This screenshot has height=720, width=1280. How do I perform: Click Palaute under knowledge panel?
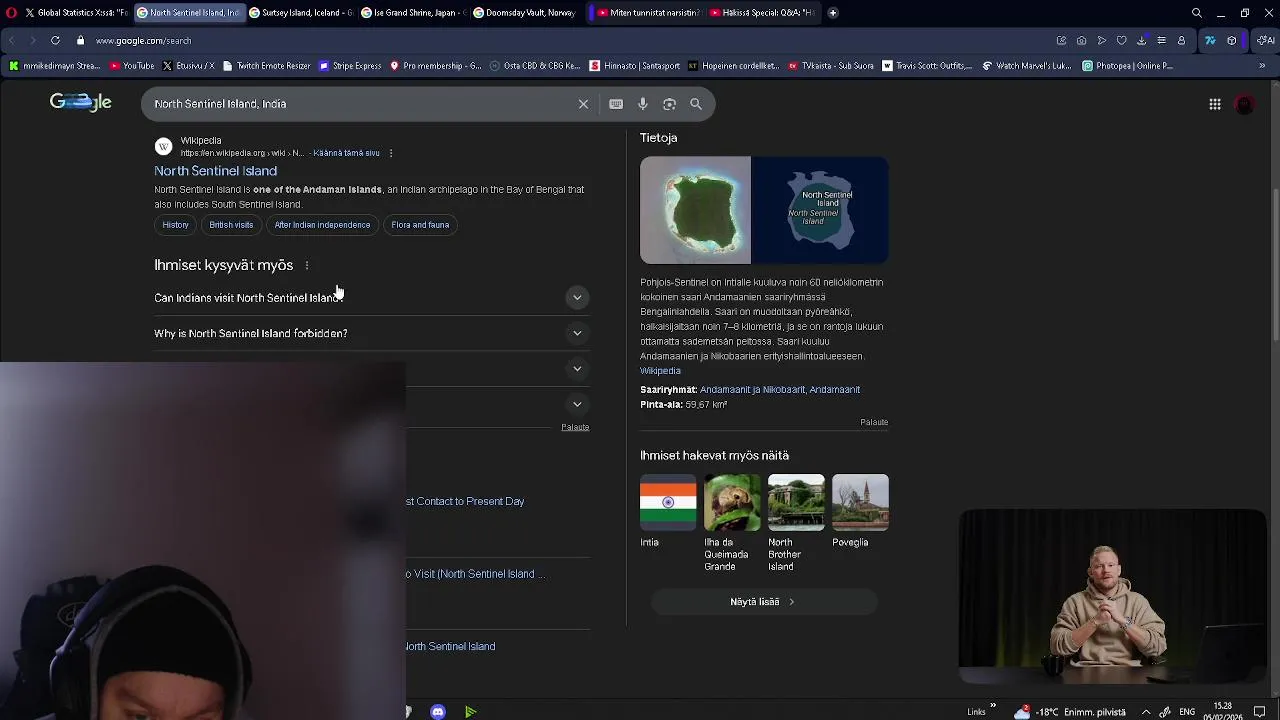[874, 422]
